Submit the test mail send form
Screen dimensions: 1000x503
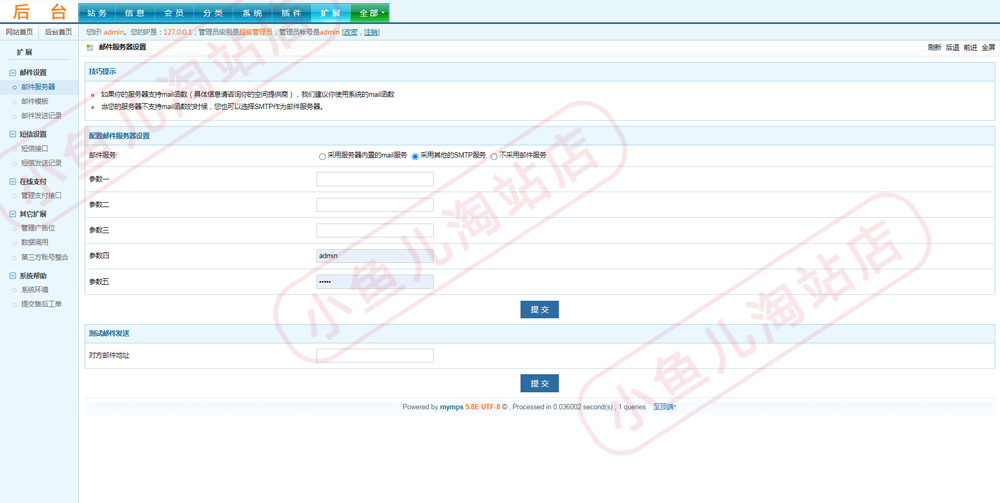[x=540, y=383]
